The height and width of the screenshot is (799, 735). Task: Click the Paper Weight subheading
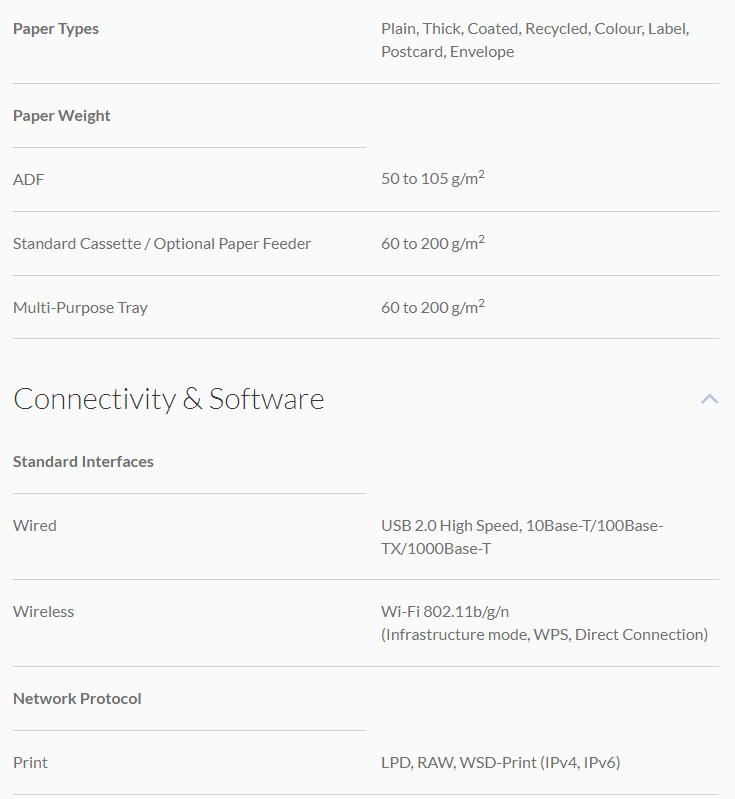point(62,116)
